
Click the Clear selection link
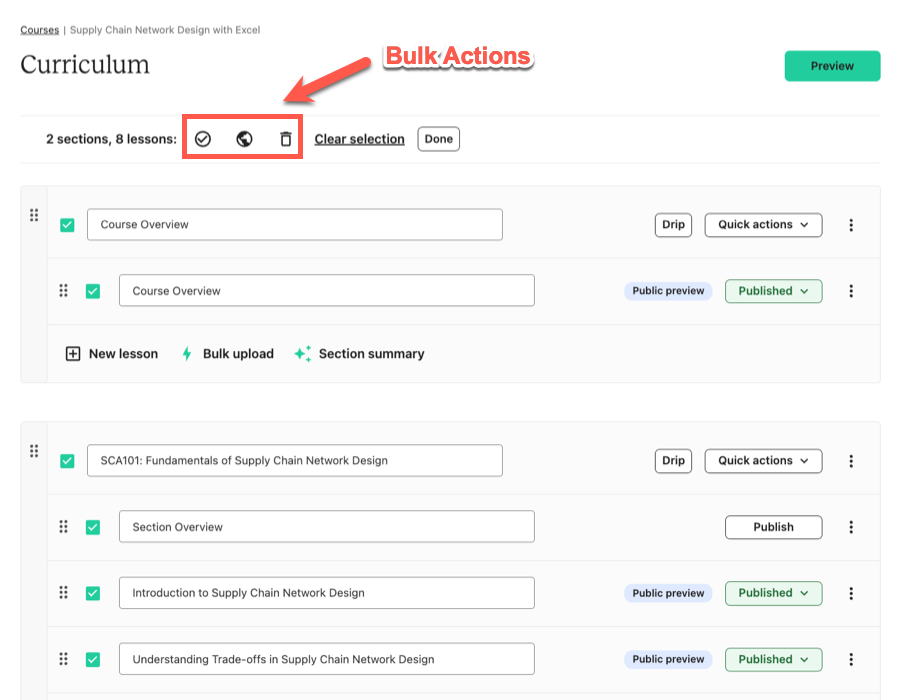359,139
